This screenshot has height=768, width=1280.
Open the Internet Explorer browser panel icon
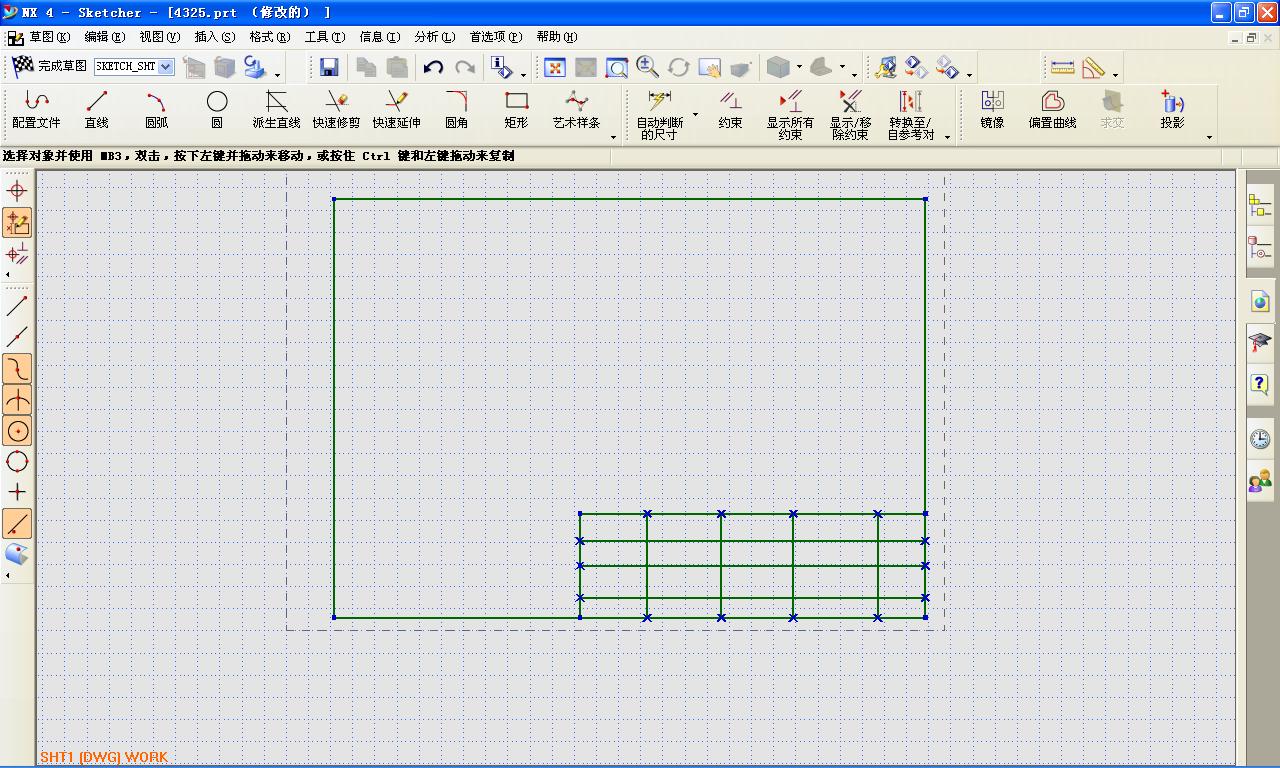1260,301
